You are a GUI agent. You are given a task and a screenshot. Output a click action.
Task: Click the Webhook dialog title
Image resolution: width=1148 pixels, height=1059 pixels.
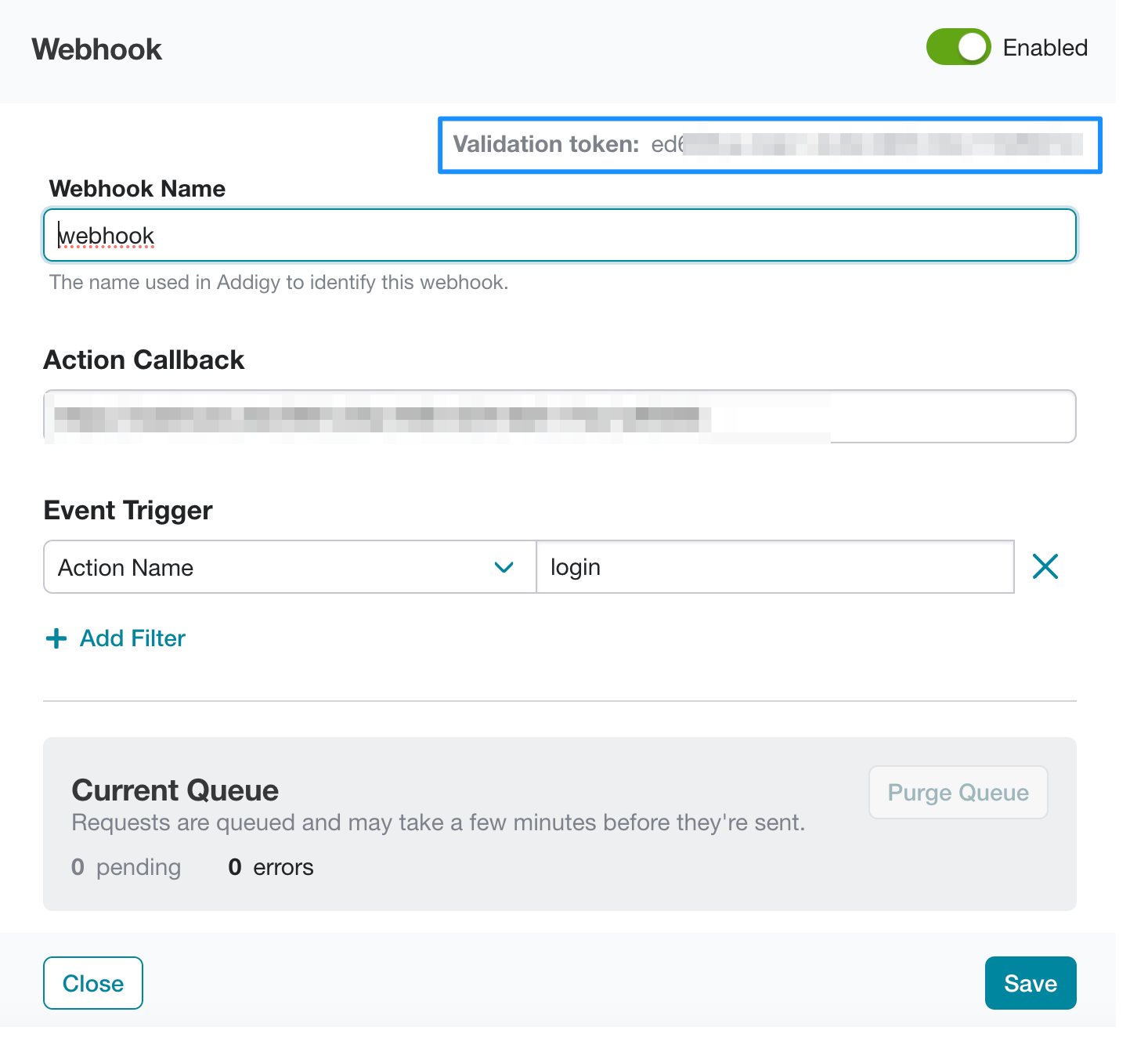(x=97, y=49)
